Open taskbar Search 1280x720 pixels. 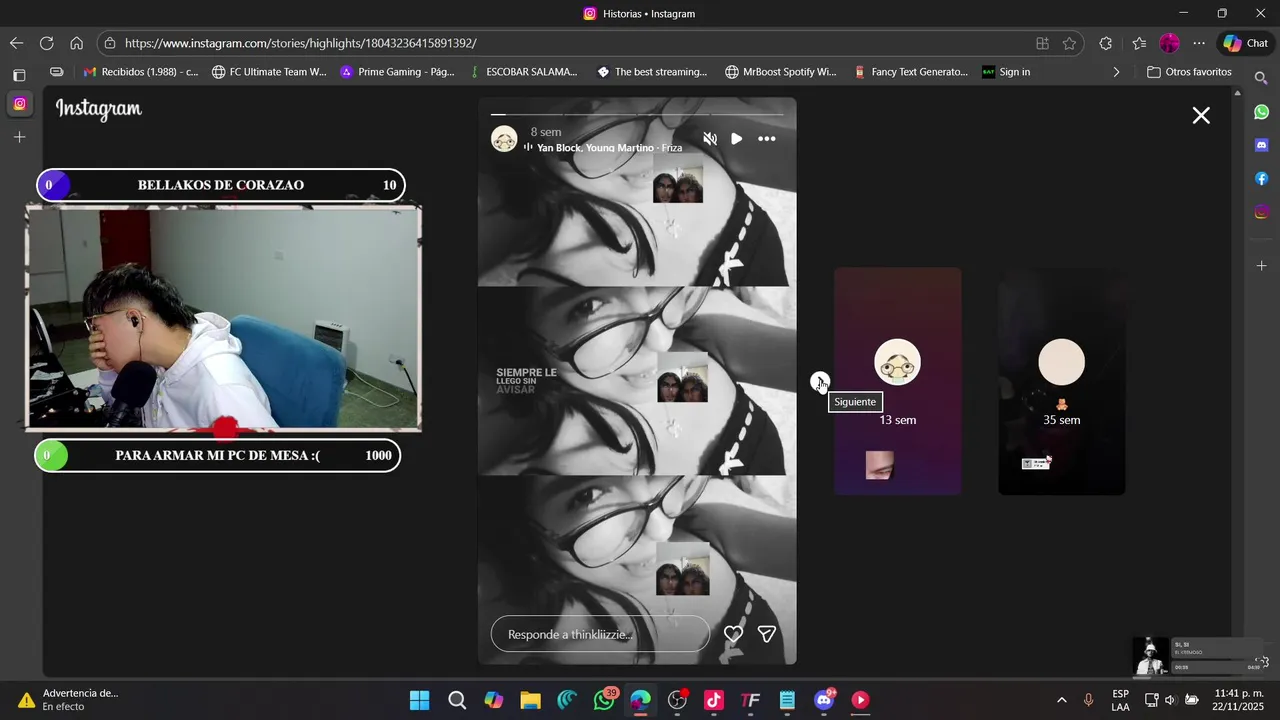[457, 700]
